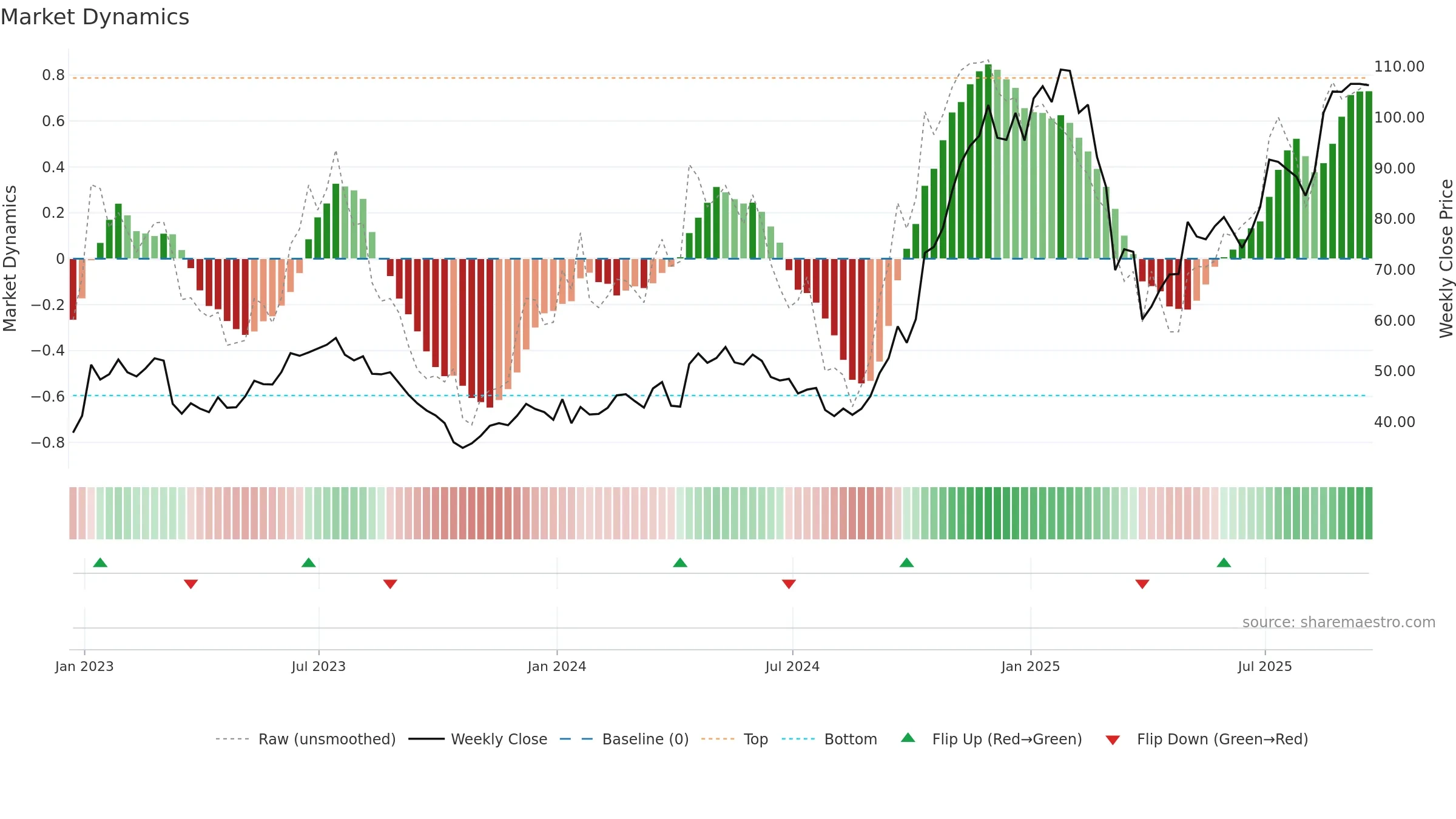Click the Market Dynamics chart title
Viewport: 1456px width, 819px height.
click(95, 17)
